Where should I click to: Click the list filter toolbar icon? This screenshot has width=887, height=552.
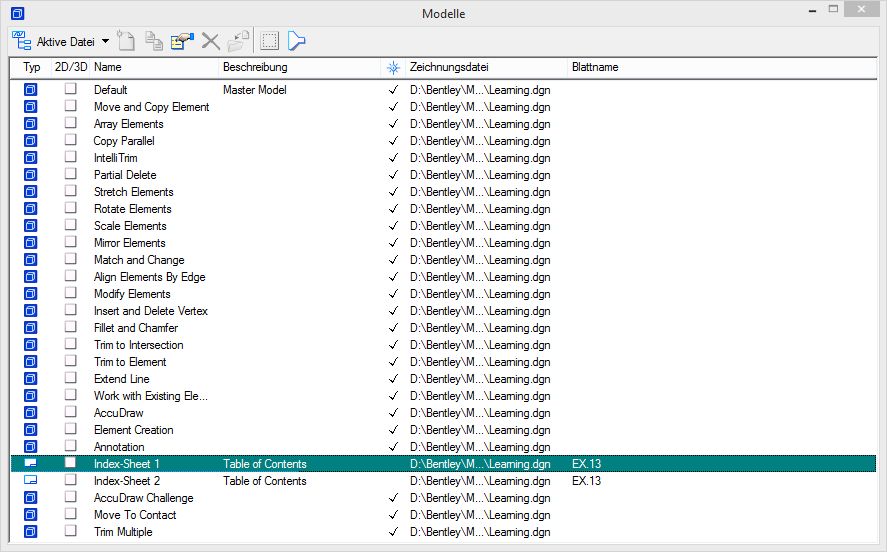[296, 41]
